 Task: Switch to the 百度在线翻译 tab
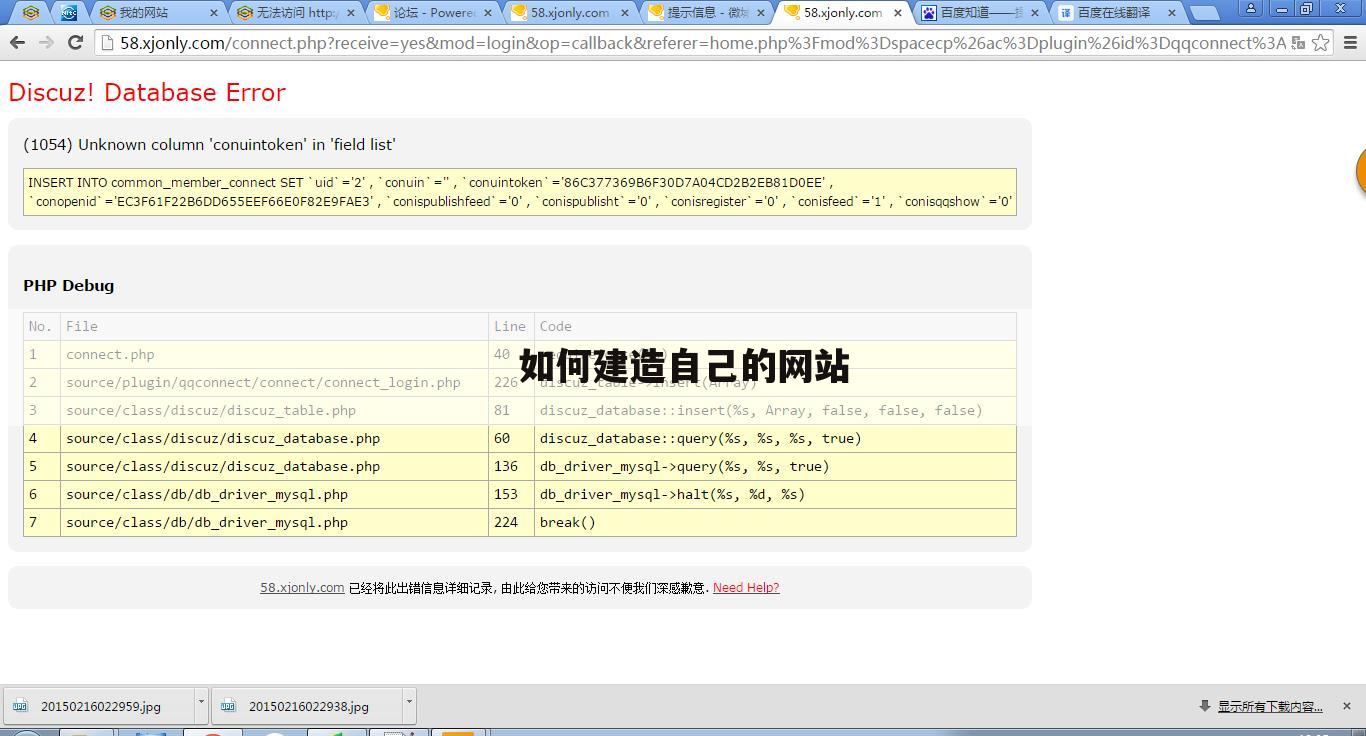point(1118,13)
